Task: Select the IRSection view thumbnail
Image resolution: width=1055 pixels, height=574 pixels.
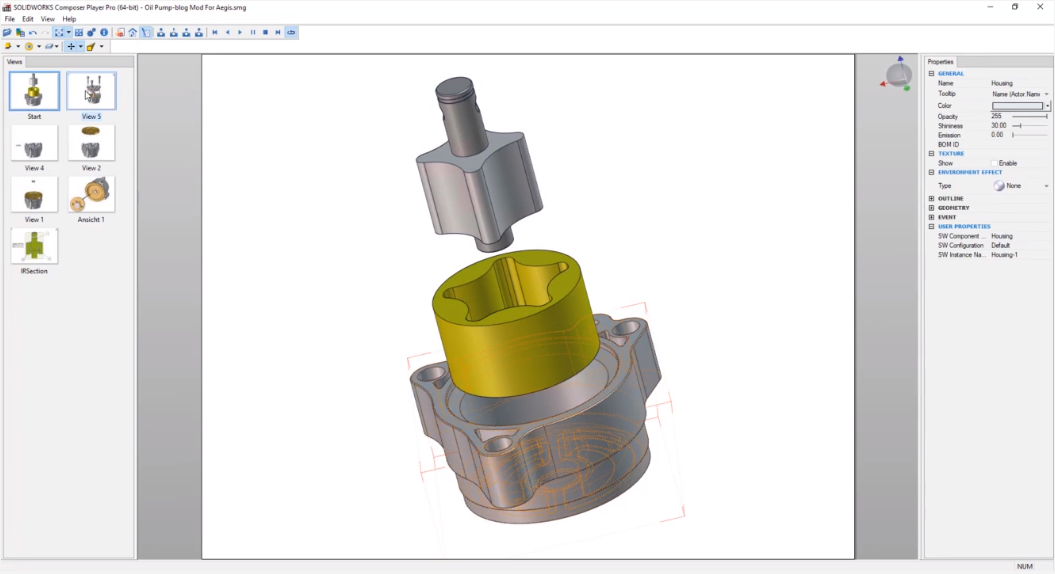Action: click(x=35, y=246)
